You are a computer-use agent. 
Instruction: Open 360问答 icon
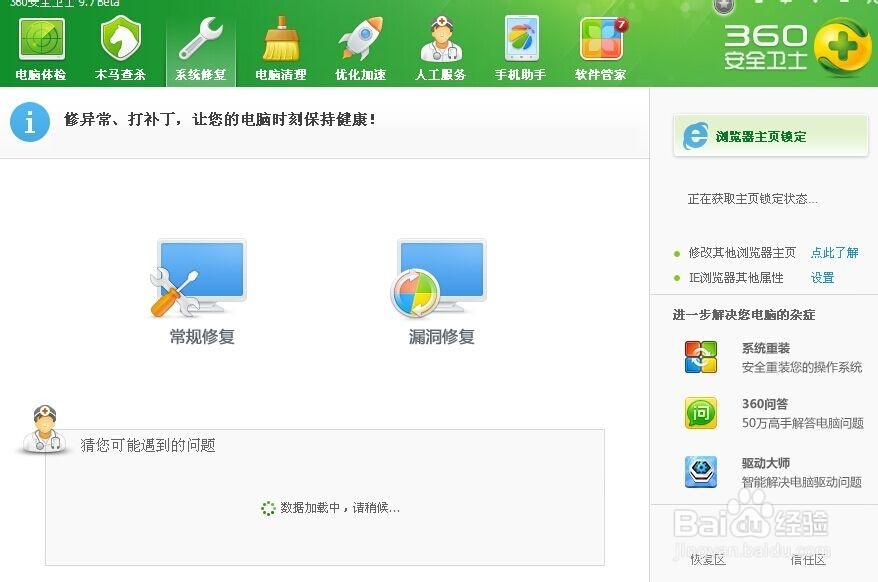700,413
